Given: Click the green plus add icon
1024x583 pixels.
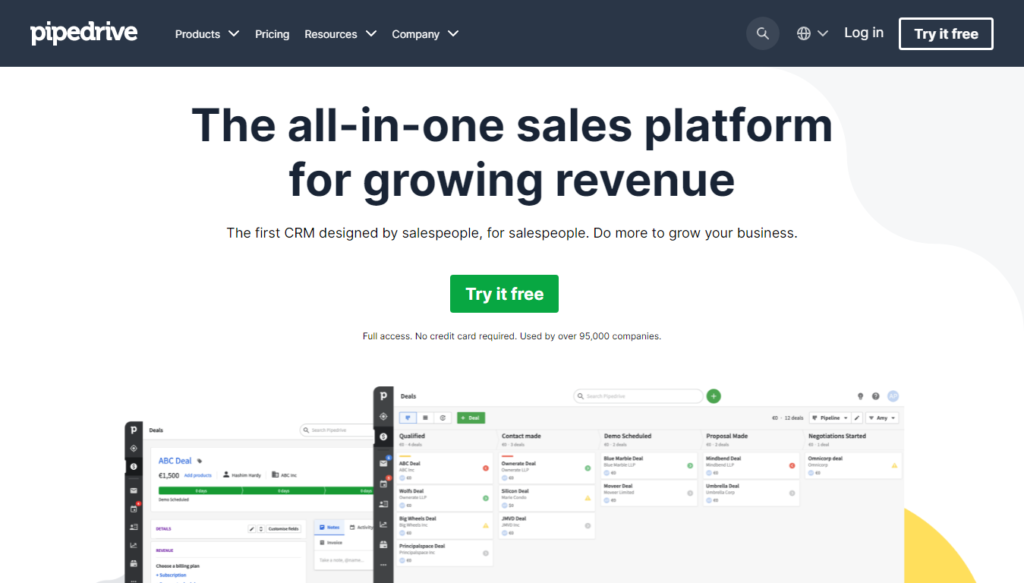Looking at the screenshot, I should (x=713, y=396).
